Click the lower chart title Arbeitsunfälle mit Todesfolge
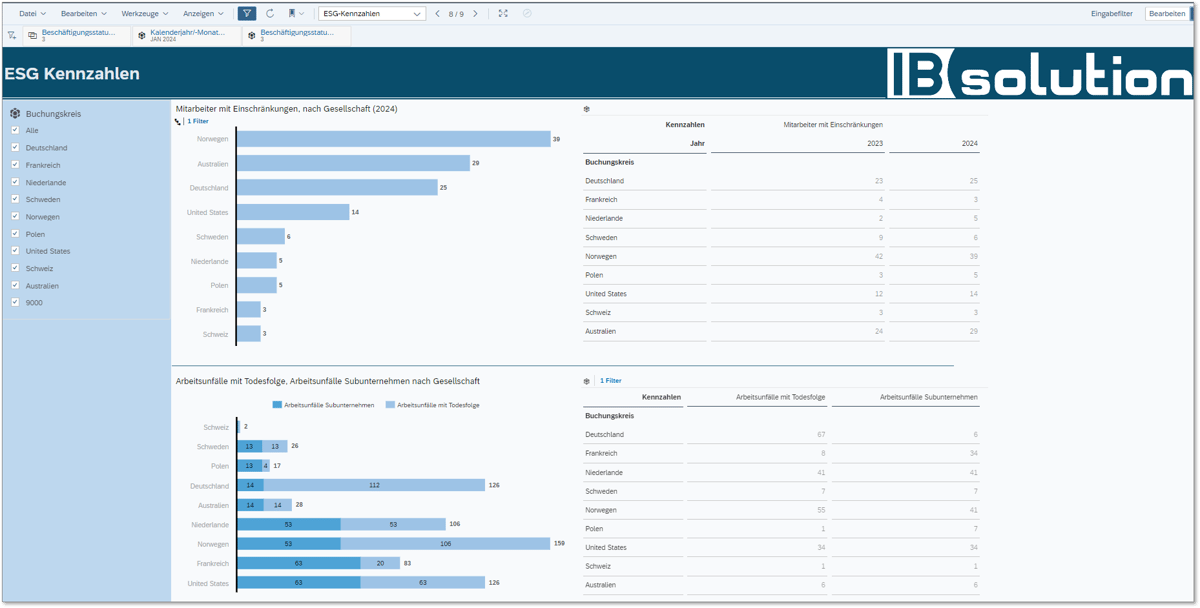Screen dimensions: 1200x608 [327, 381]
